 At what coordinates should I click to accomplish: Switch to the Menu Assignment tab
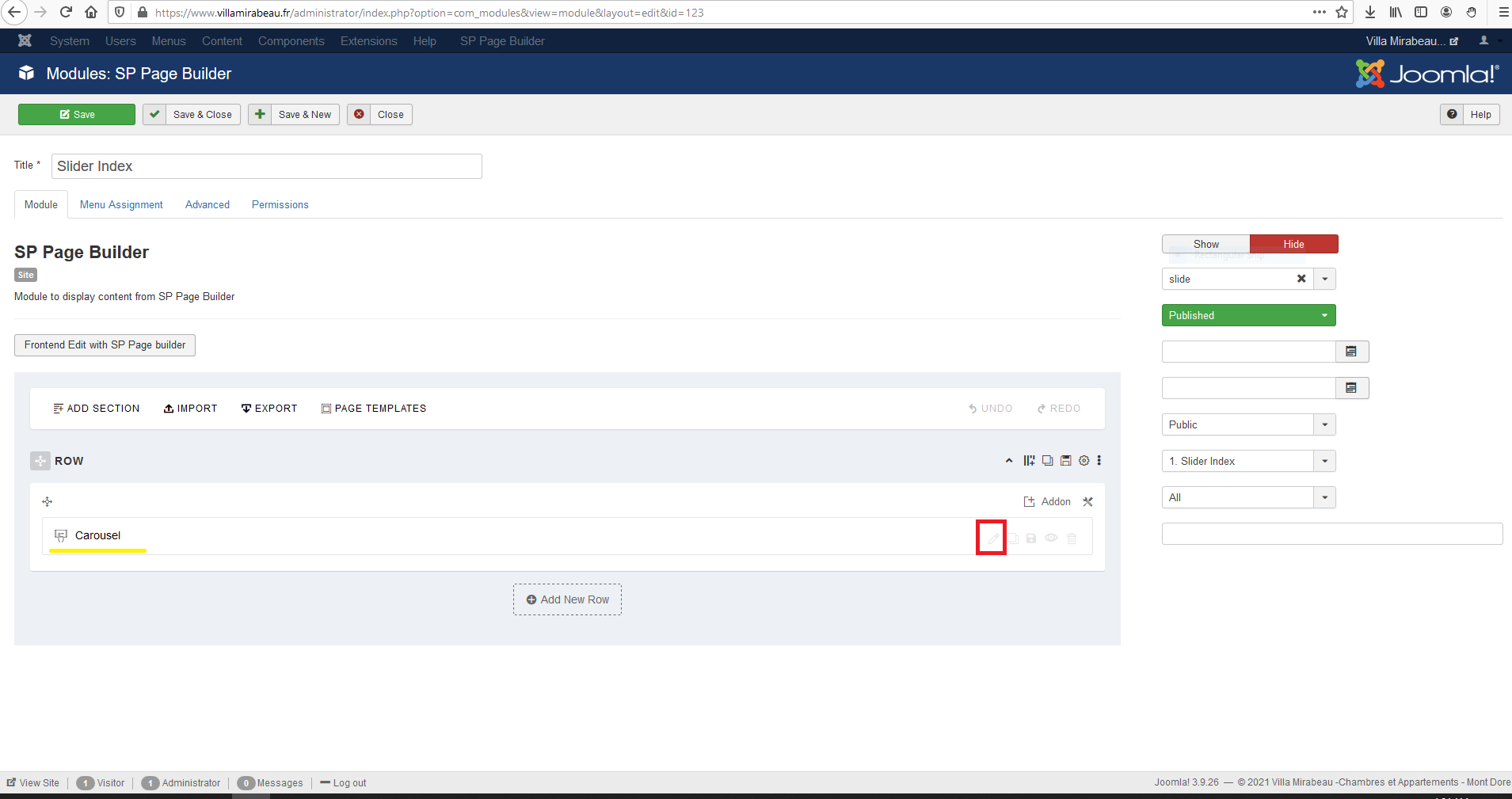point(121,204)
